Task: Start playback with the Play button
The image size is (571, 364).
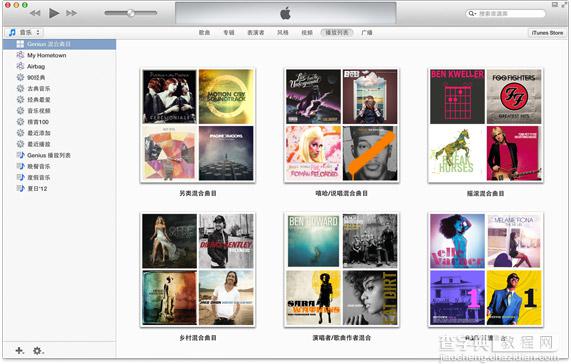Action: pos(54,13)
